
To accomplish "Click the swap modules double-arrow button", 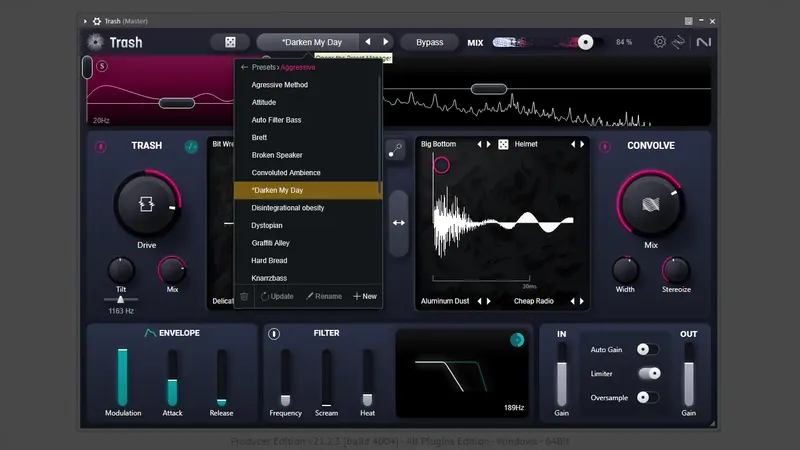I will 398,223.
